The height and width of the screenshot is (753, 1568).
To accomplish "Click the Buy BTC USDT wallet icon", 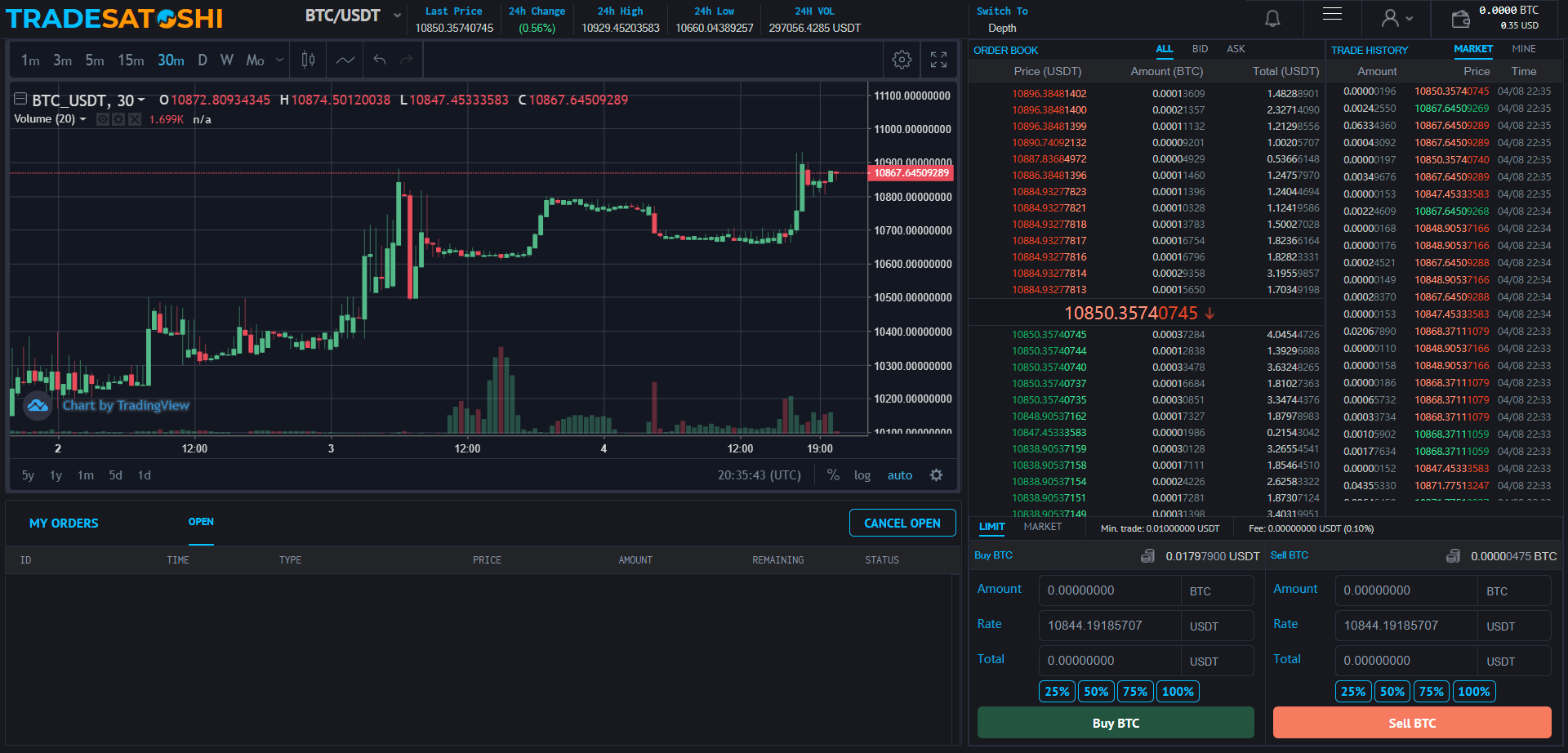I will click(x=1147, y=556).
